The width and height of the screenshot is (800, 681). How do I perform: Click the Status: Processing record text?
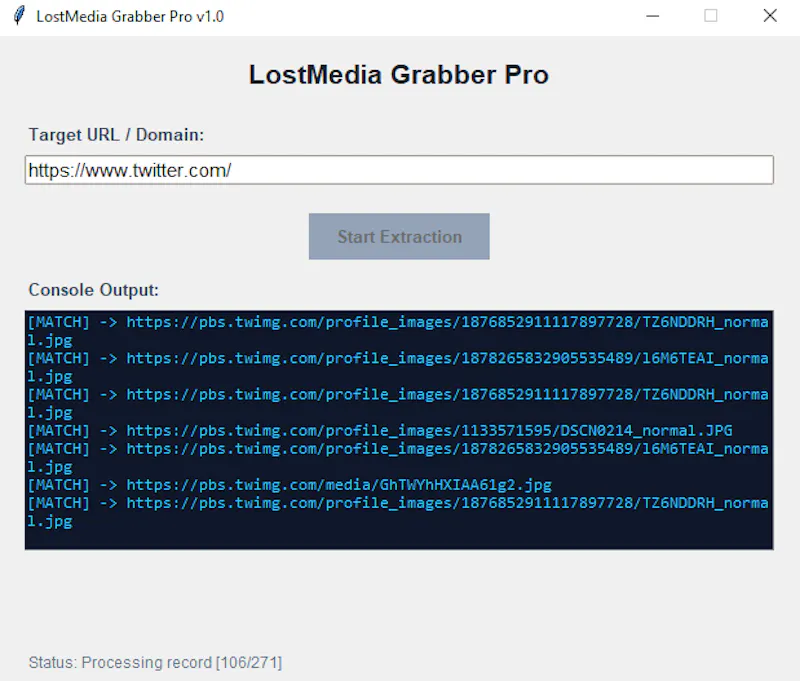click(x=155, y=662)
